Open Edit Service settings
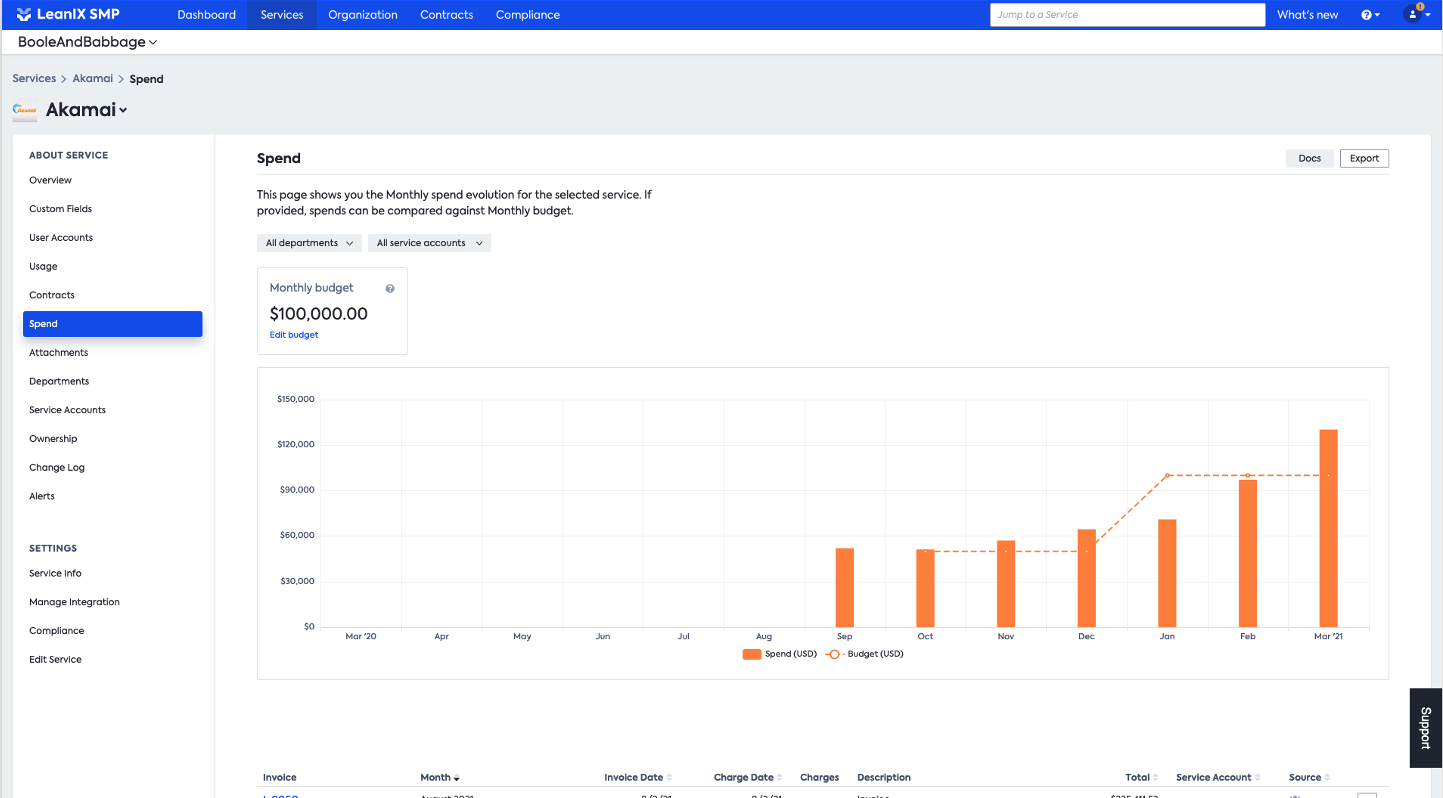The image size is (1443, 798). click(x=55, y=660)
